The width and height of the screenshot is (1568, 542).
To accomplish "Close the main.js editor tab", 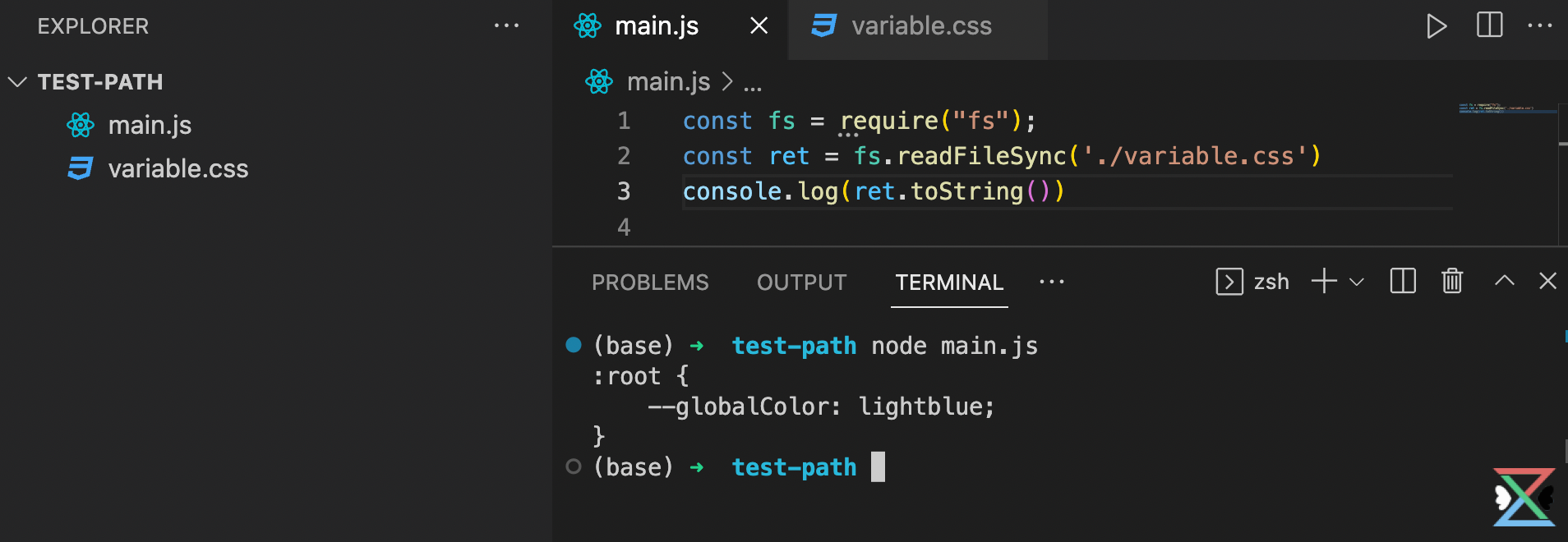I will click(x=759, y=26).
